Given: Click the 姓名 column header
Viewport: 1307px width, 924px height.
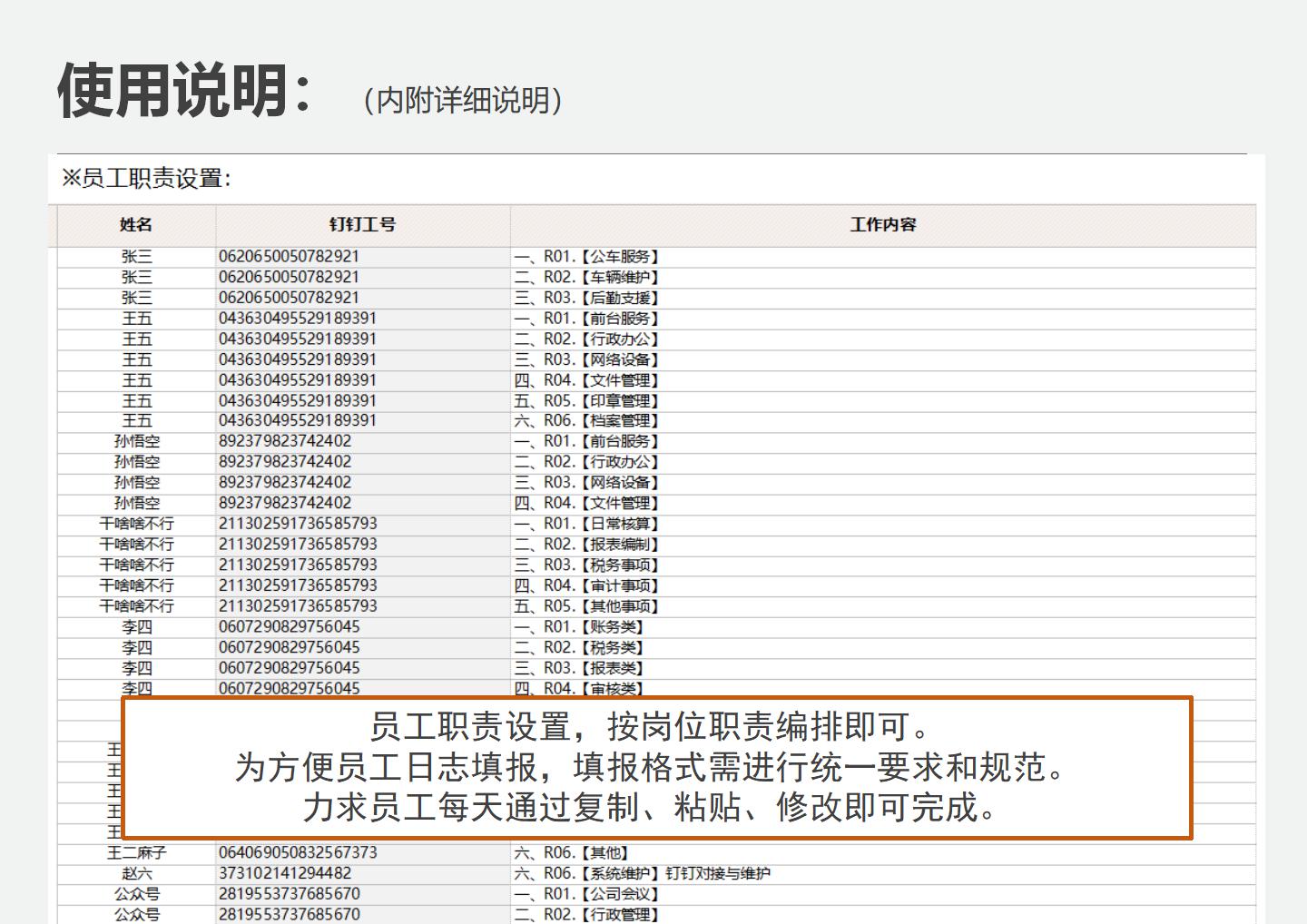Looking at the screenshot, I should click(x=136, y=225).
